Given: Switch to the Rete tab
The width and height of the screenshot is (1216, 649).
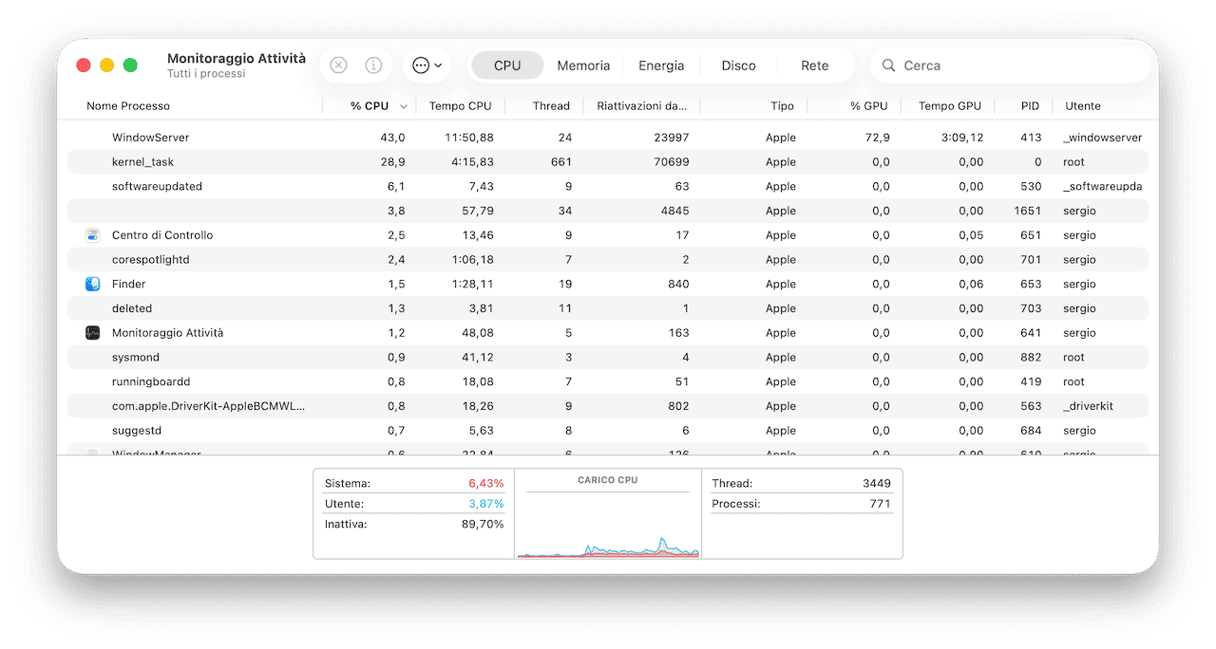Looking at the screenshot, I should [x=814, y=65].
